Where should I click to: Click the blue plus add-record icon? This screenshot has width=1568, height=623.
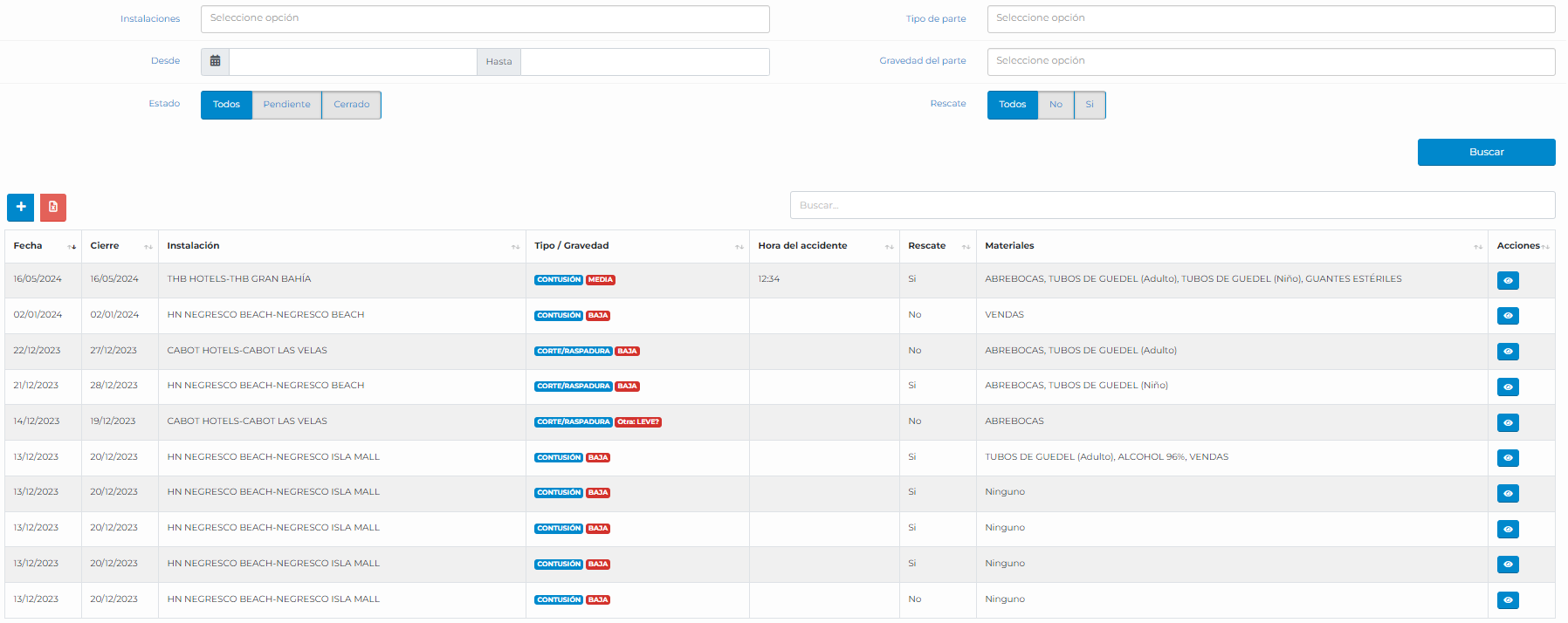(x=21, y=207)
